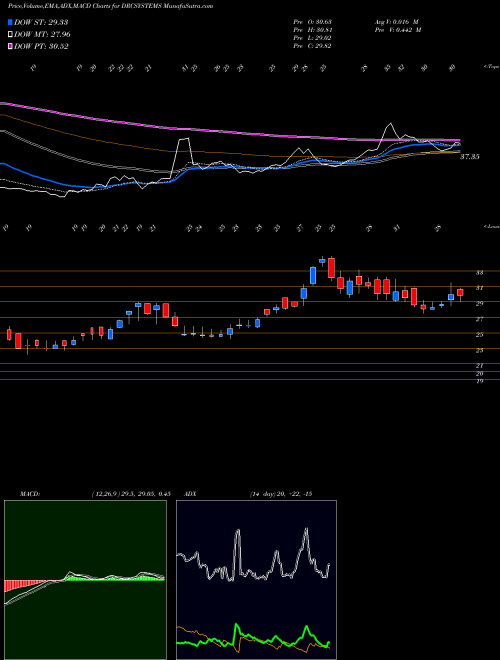500x660 pixels.
Task: Click the '<-Tops' axis label
Action: click(x=491, y=67)
